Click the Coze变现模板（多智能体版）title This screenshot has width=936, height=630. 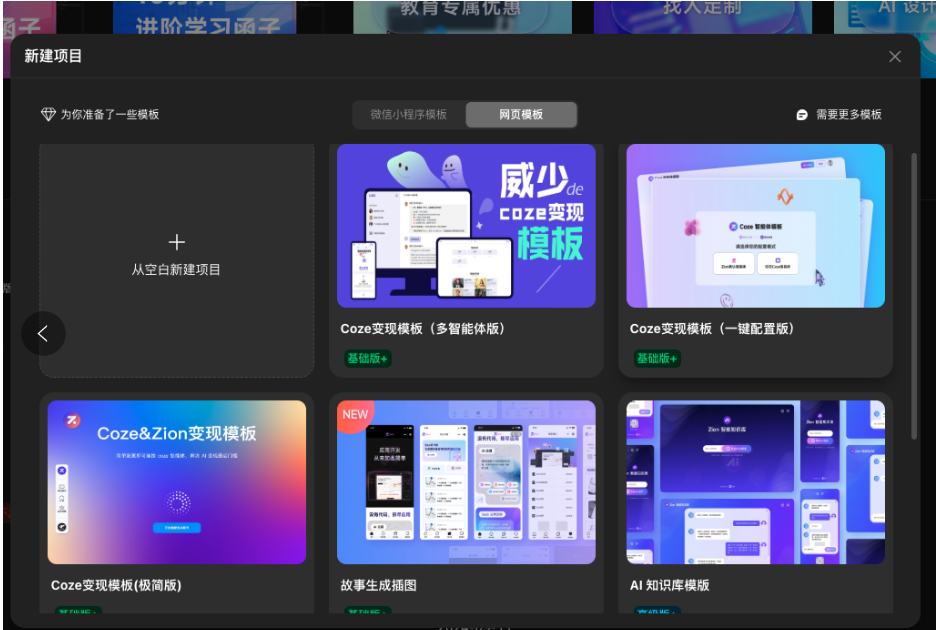(423, 328)
